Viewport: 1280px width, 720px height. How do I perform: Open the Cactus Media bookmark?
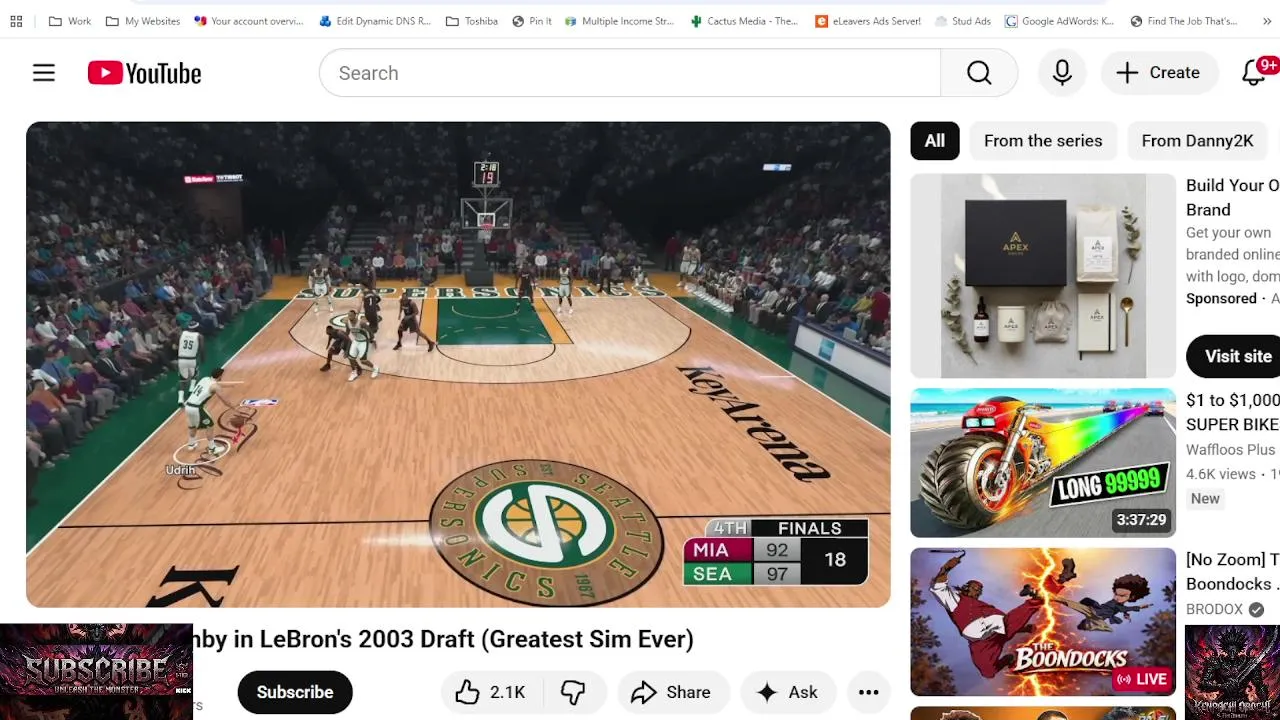(x=745, y=21)
